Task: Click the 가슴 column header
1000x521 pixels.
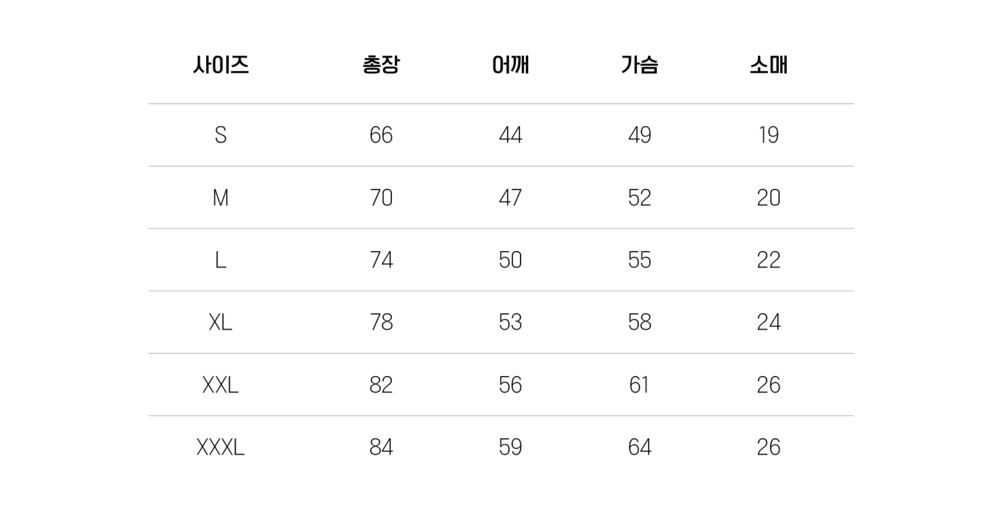Action: [639, 67]
